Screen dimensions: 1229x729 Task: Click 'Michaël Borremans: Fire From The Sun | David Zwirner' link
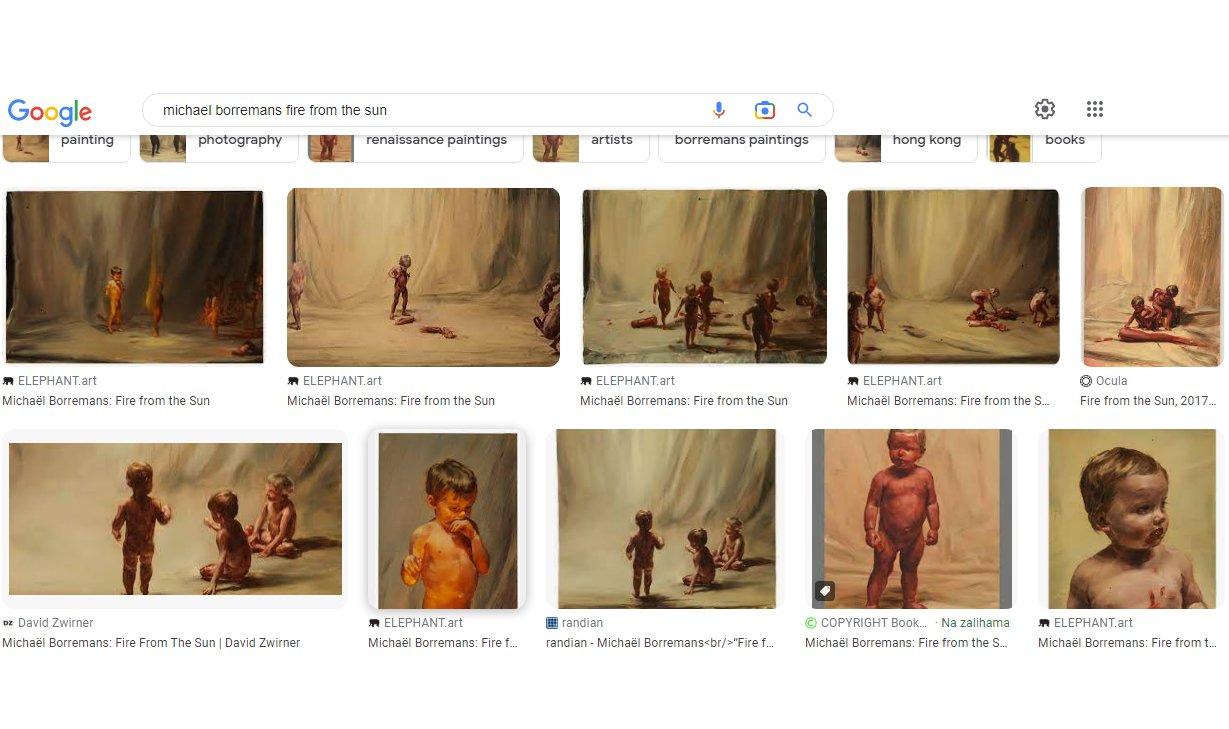[151, 643]
